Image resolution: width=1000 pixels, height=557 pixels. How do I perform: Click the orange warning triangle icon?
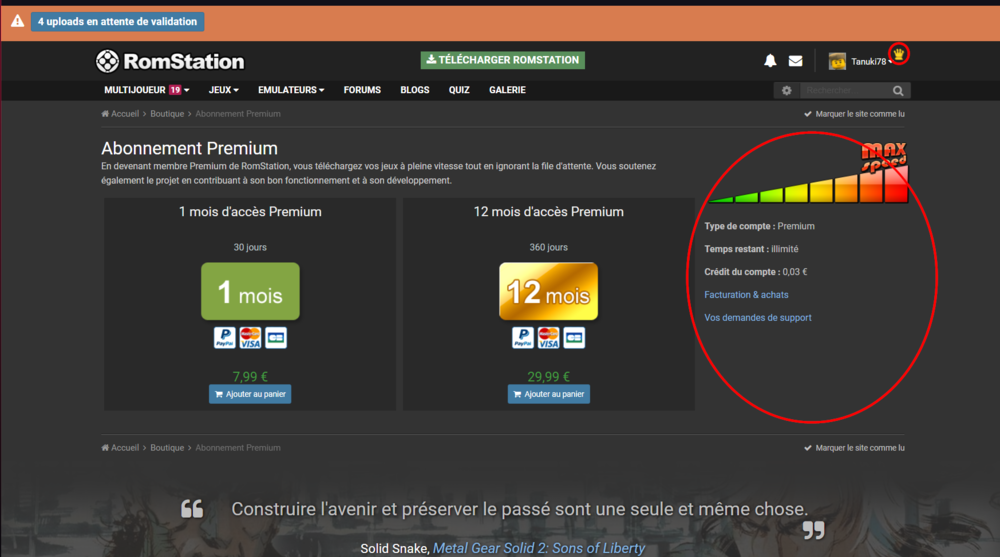(17, 21)
